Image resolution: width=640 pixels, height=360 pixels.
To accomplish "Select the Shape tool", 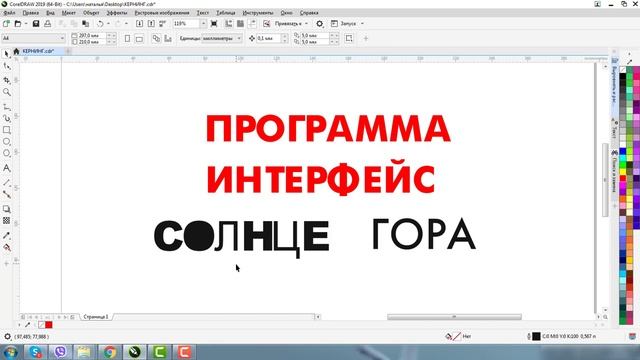I will [7, 66].
